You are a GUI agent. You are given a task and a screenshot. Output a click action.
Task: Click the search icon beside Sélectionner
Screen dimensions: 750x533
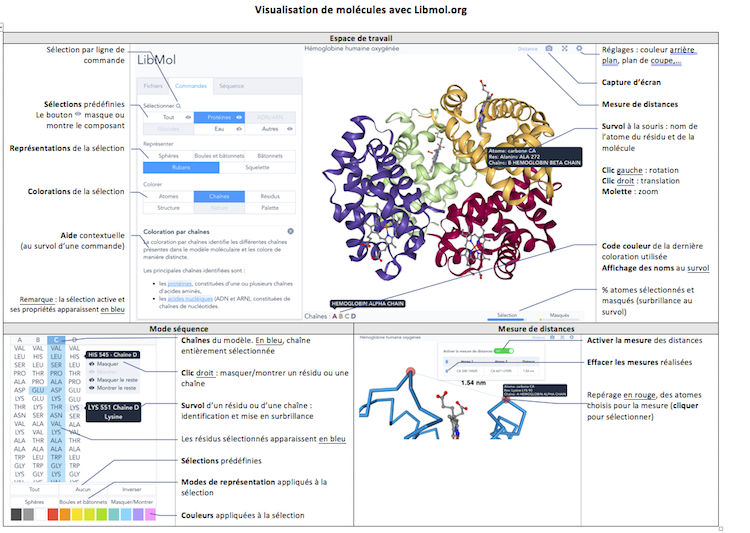point(178,105)
